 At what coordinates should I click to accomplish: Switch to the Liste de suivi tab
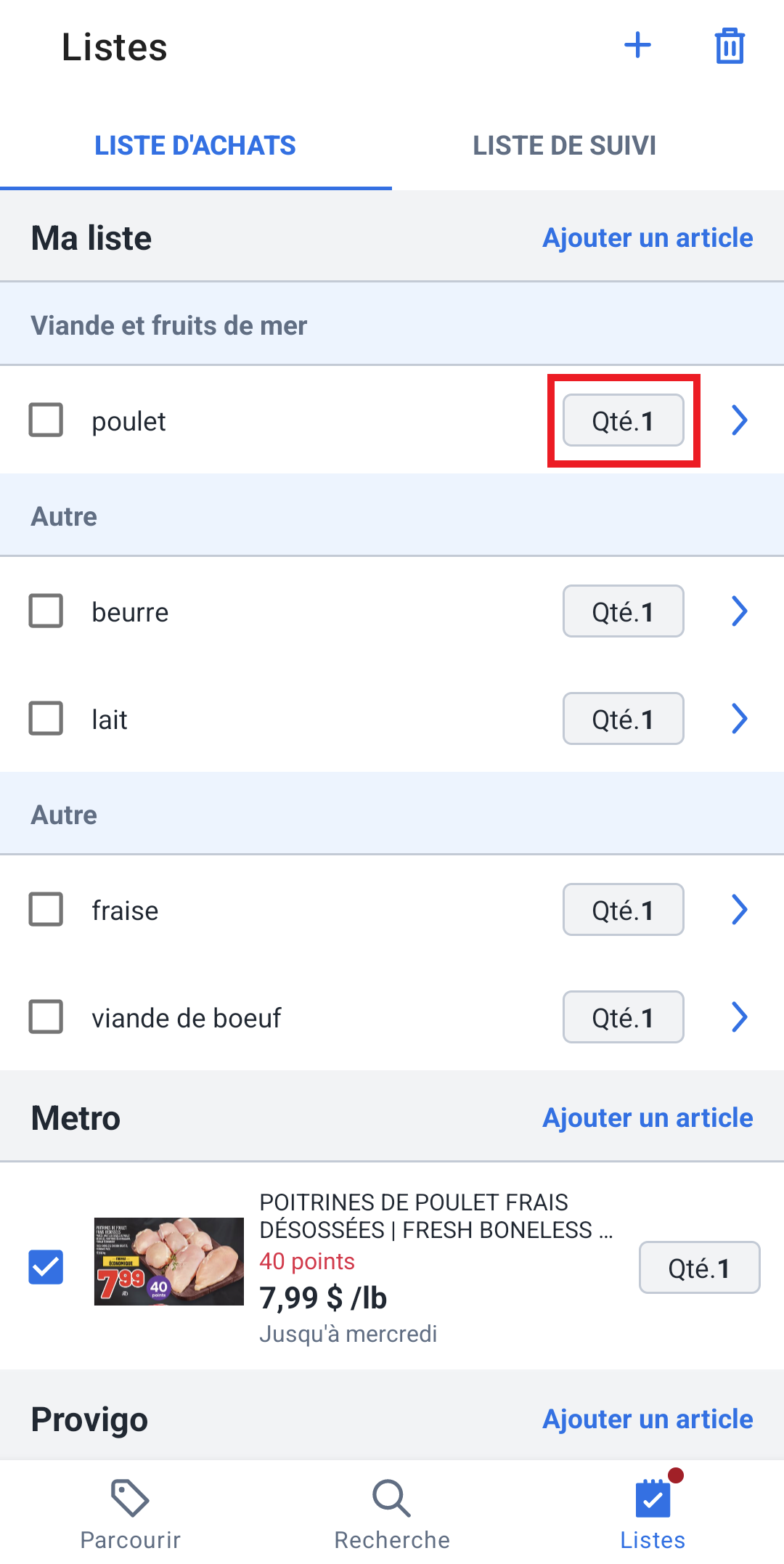565,145
